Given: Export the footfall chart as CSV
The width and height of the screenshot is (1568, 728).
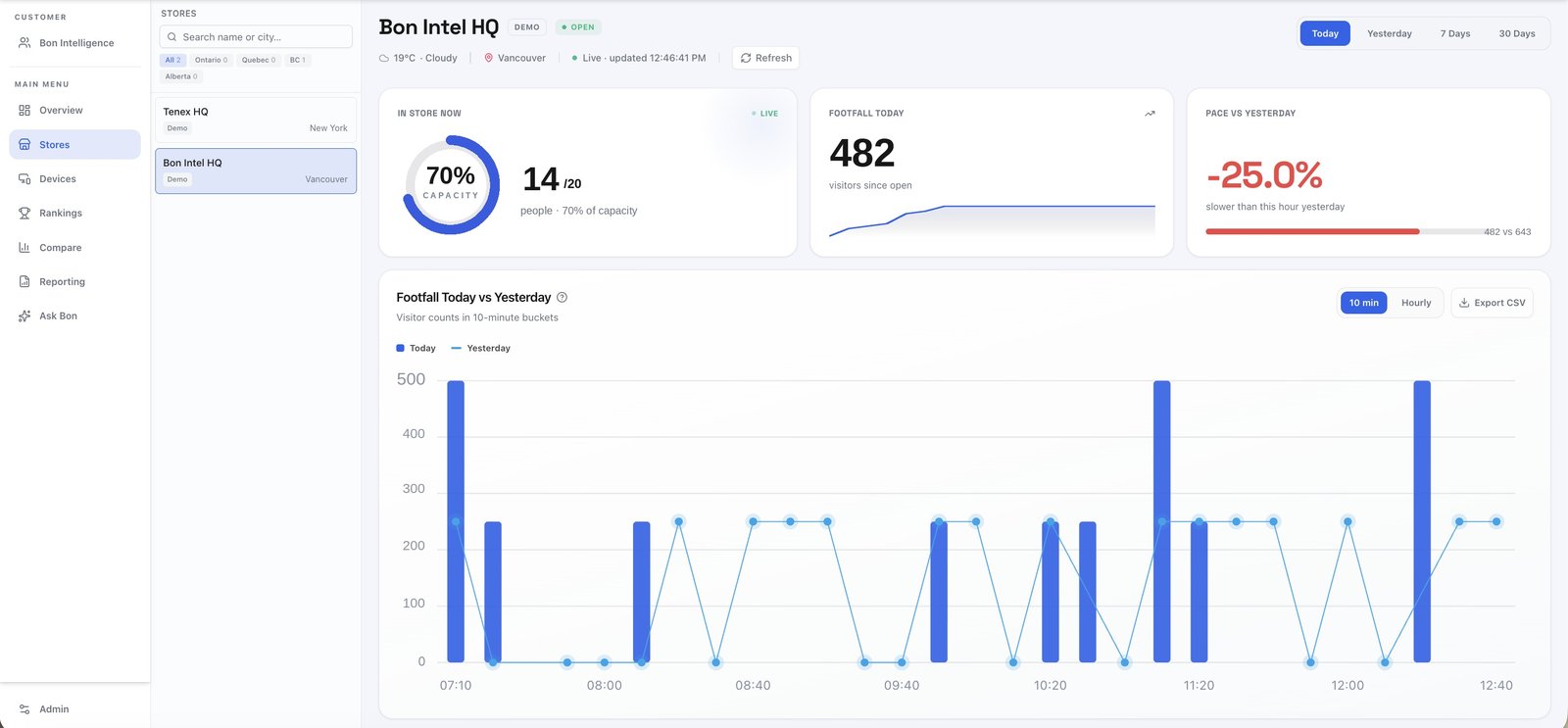Looking at the screenshot, I should (x=1493, y=303).
